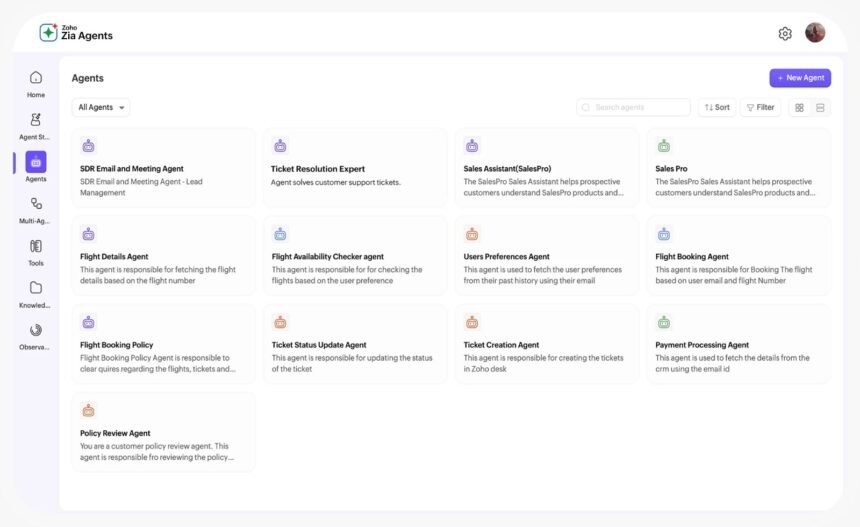Image resolution: width=860 pixels, height=527 pixels.
Task: Open the Multi-Agent sidebar icon
Action: pos(36,203)
